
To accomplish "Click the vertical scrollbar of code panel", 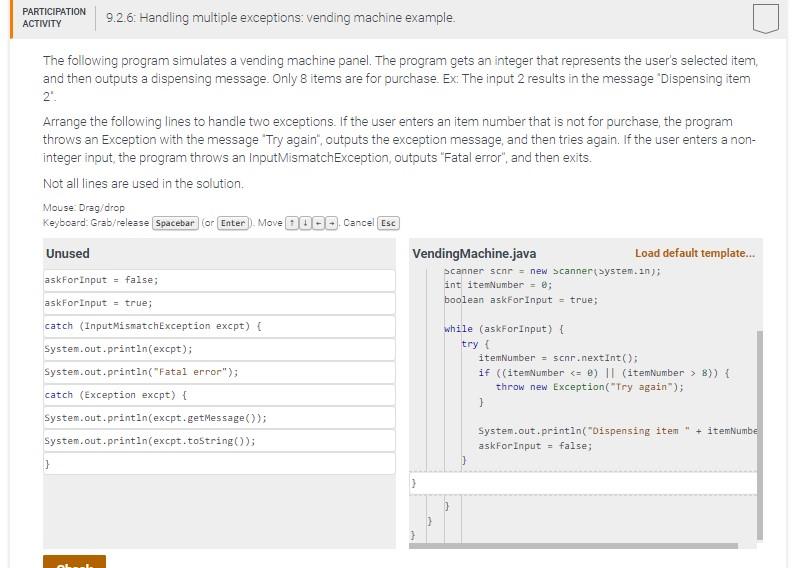I will coord(760,435).
